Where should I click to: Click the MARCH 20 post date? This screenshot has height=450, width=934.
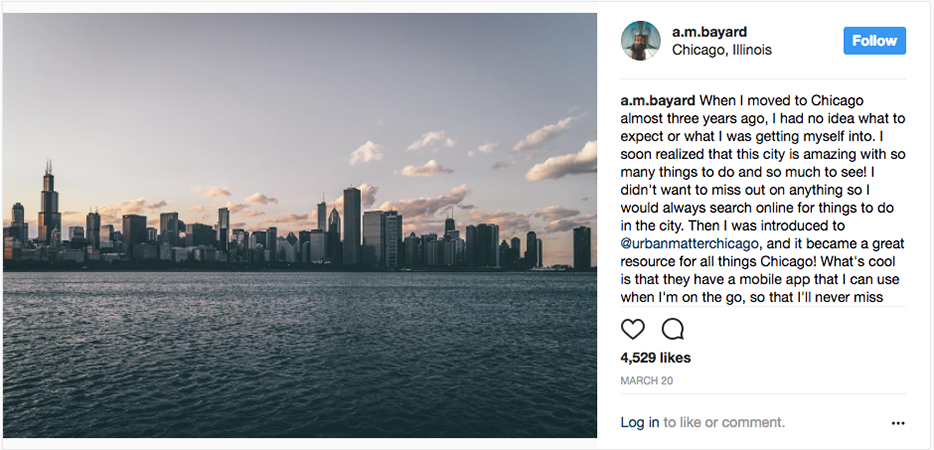[x=645, y=381]
